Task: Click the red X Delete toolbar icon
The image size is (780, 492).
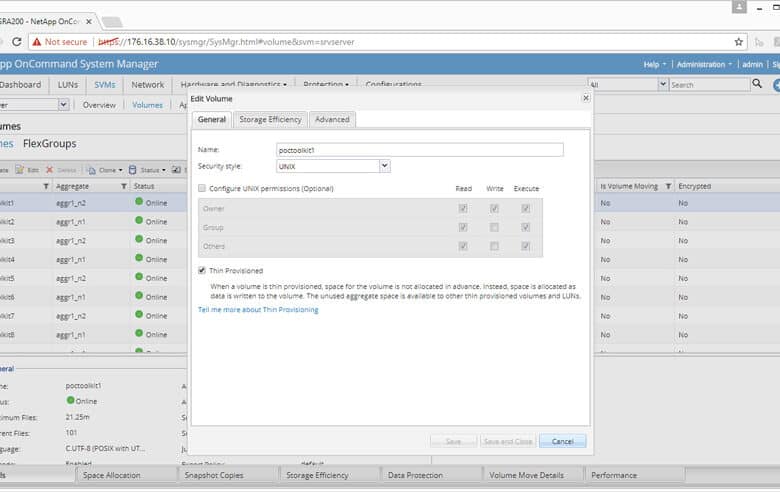Action: (49, 170)
